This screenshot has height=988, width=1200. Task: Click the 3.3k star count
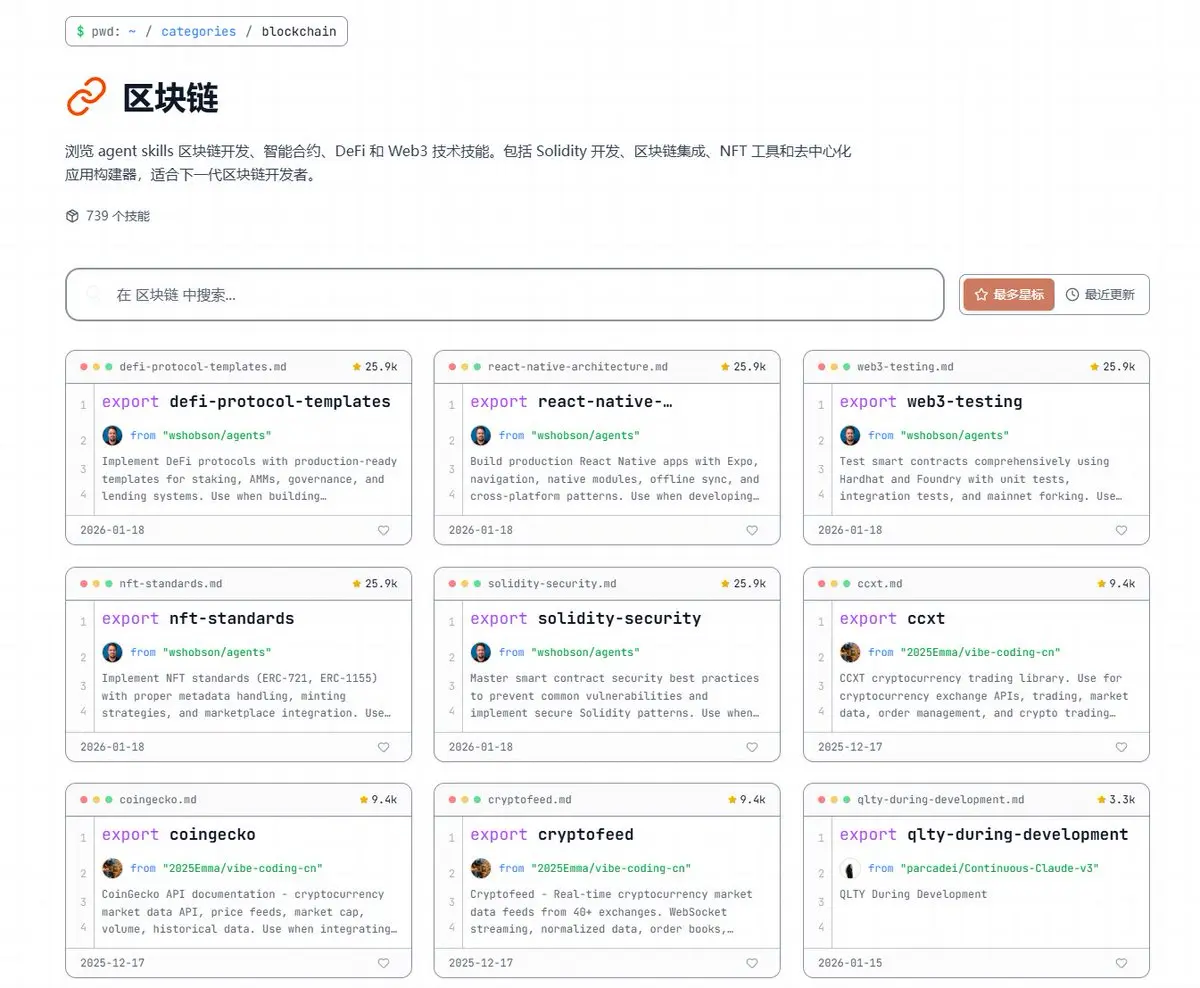tap(1122, 799)
